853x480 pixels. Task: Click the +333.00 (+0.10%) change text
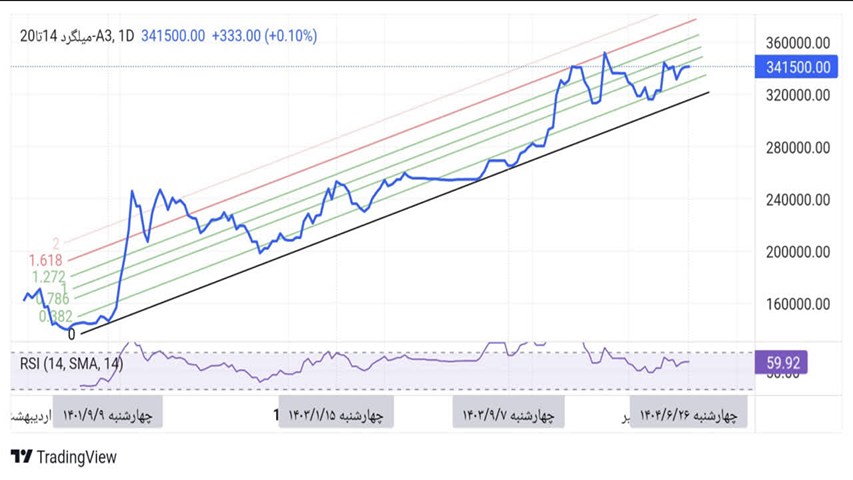click(x=262, y=36)
